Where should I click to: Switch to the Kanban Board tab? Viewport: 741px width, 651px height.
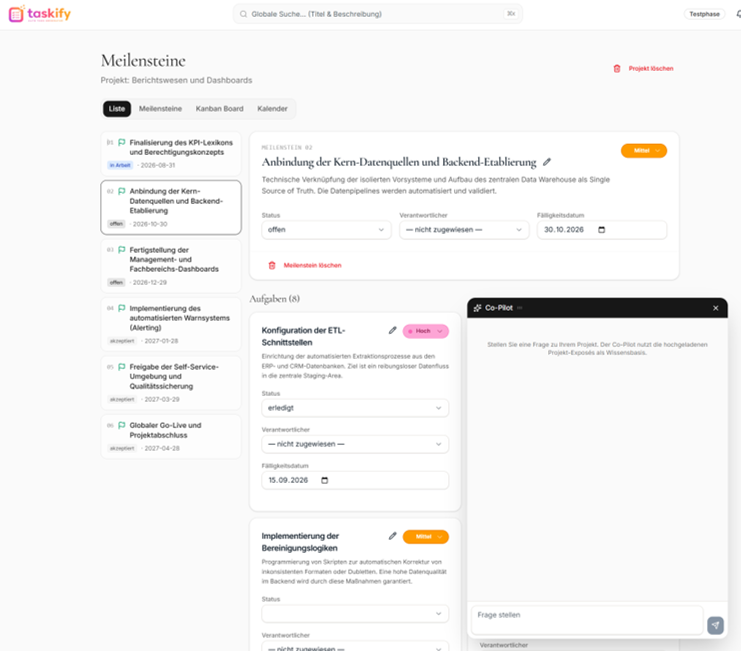pos(219,109)
